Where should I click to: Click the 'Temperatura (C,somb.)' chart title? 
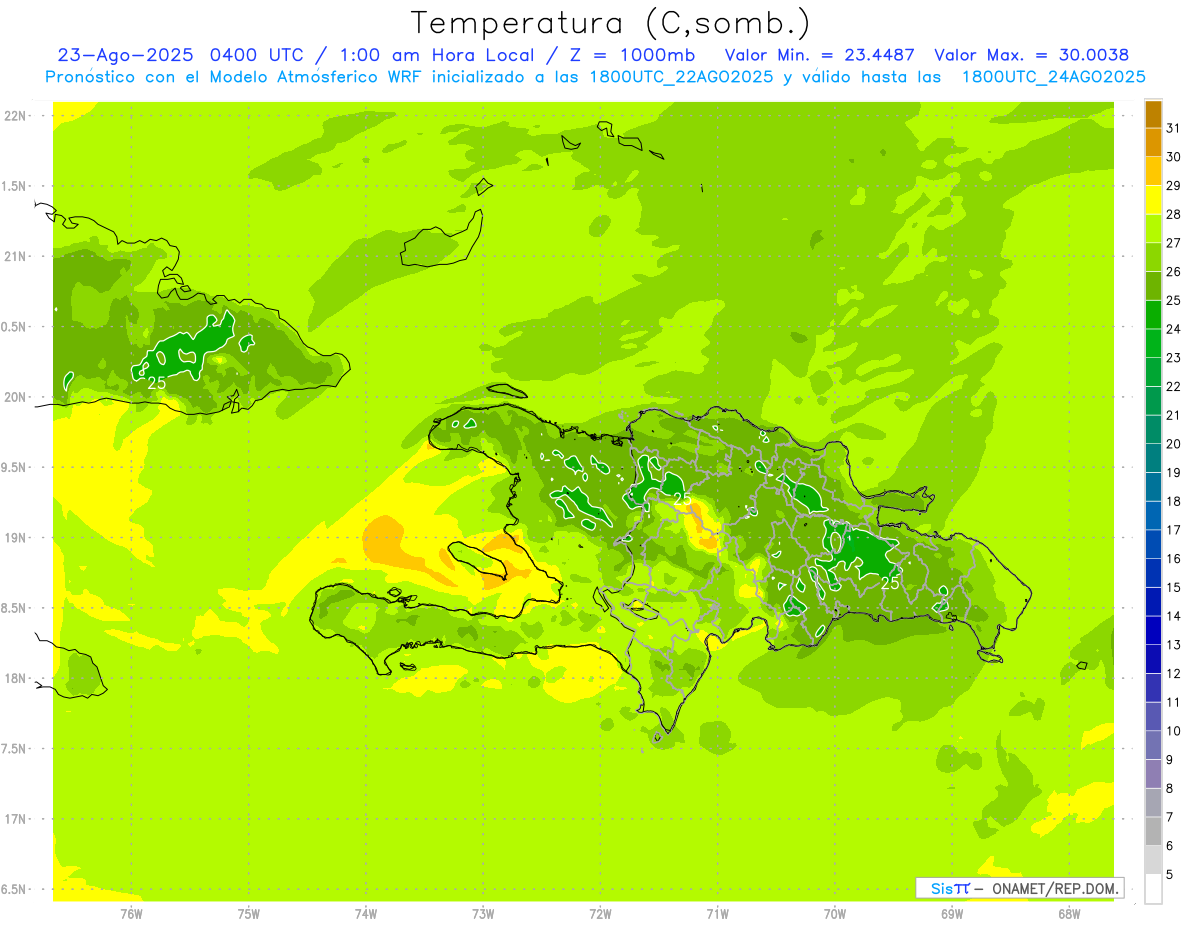611,23
